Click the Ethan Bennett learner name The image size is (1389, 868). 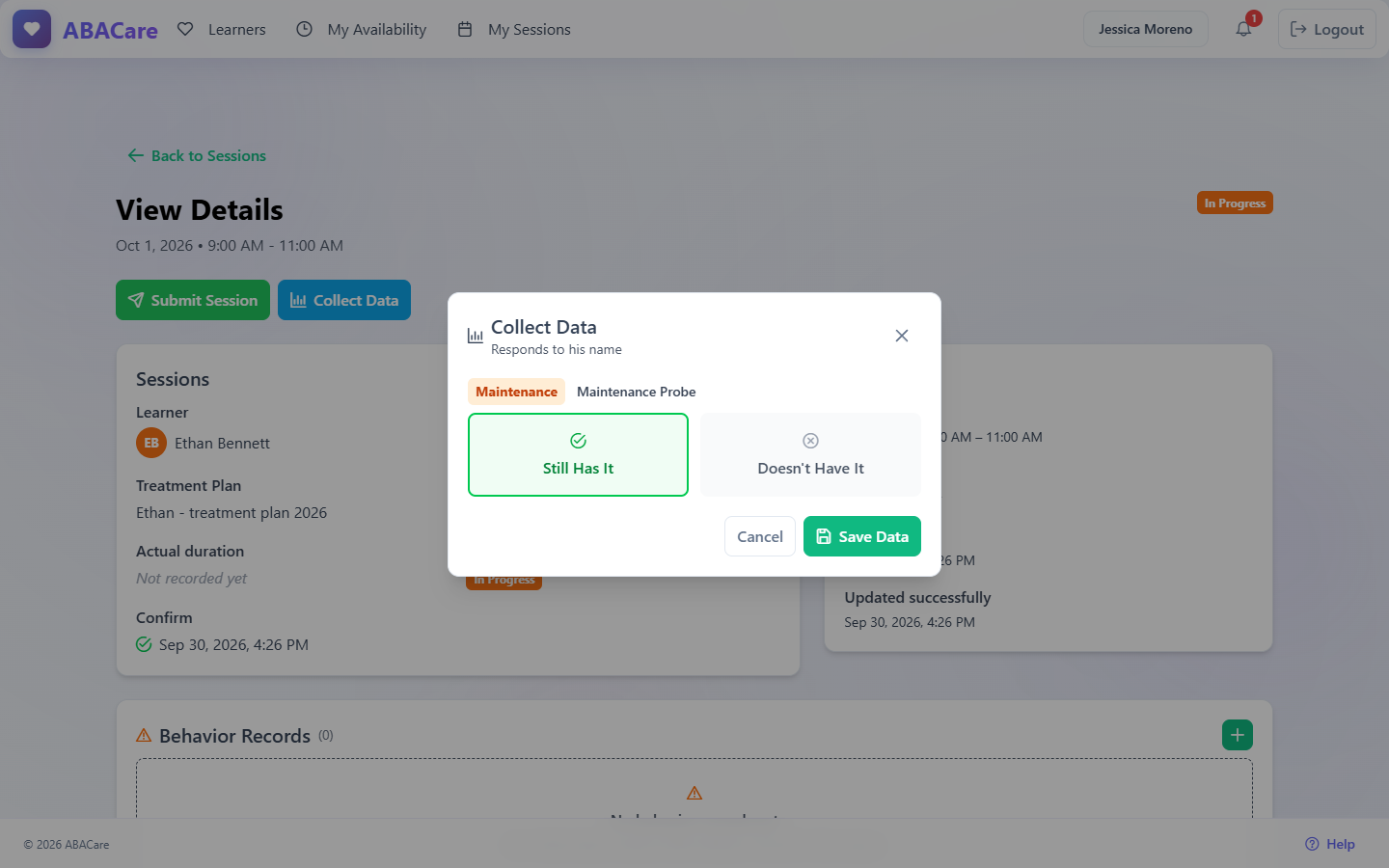point(222,443)
